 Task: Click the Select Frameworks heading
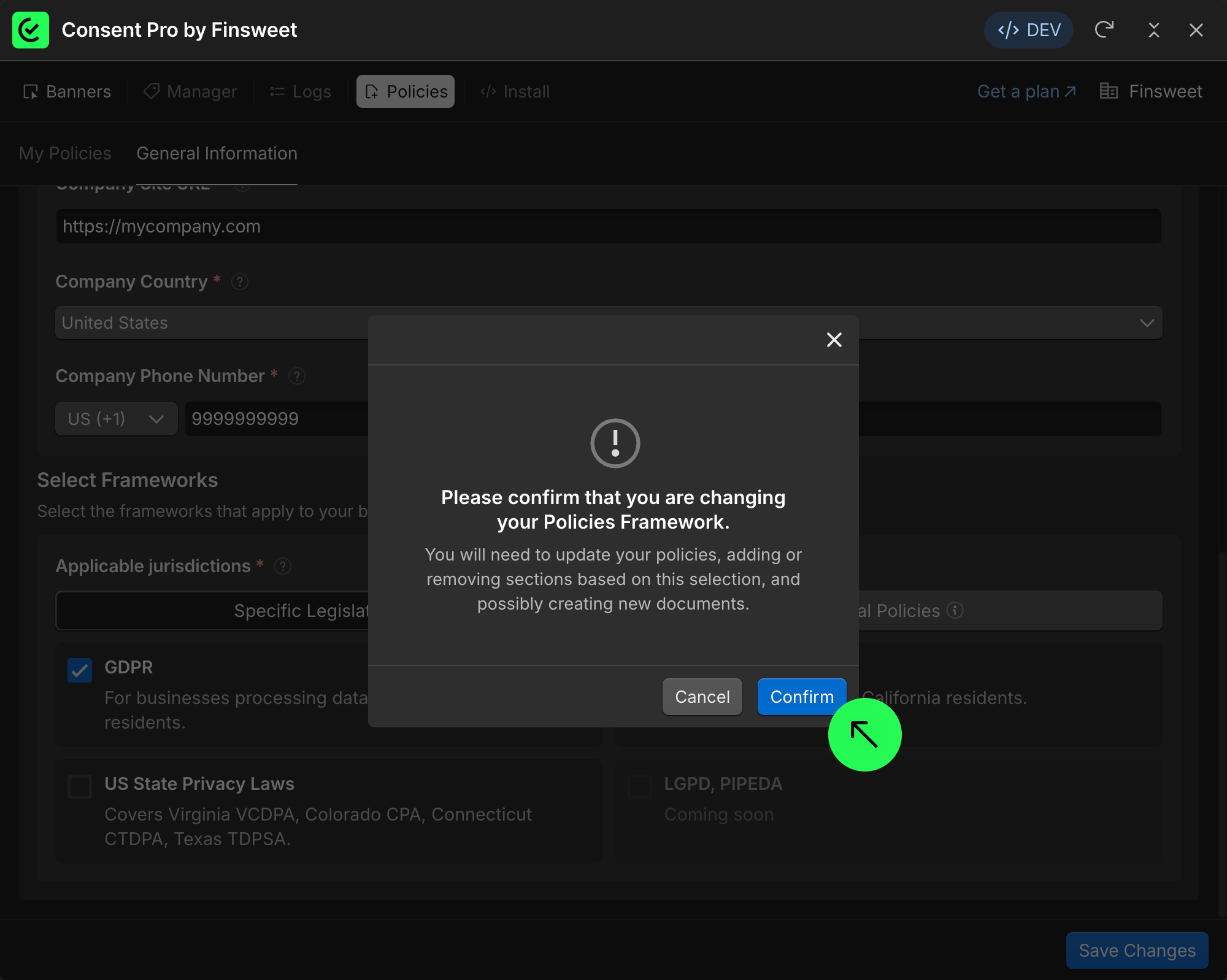(x=128, y=480)
